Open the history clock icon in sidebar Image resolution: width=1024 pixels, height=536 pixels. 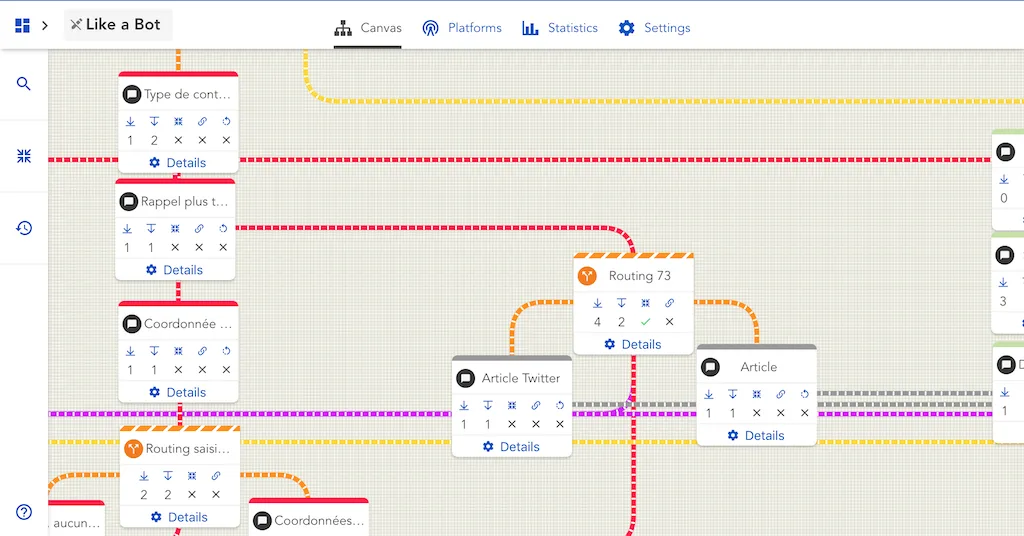24,228
